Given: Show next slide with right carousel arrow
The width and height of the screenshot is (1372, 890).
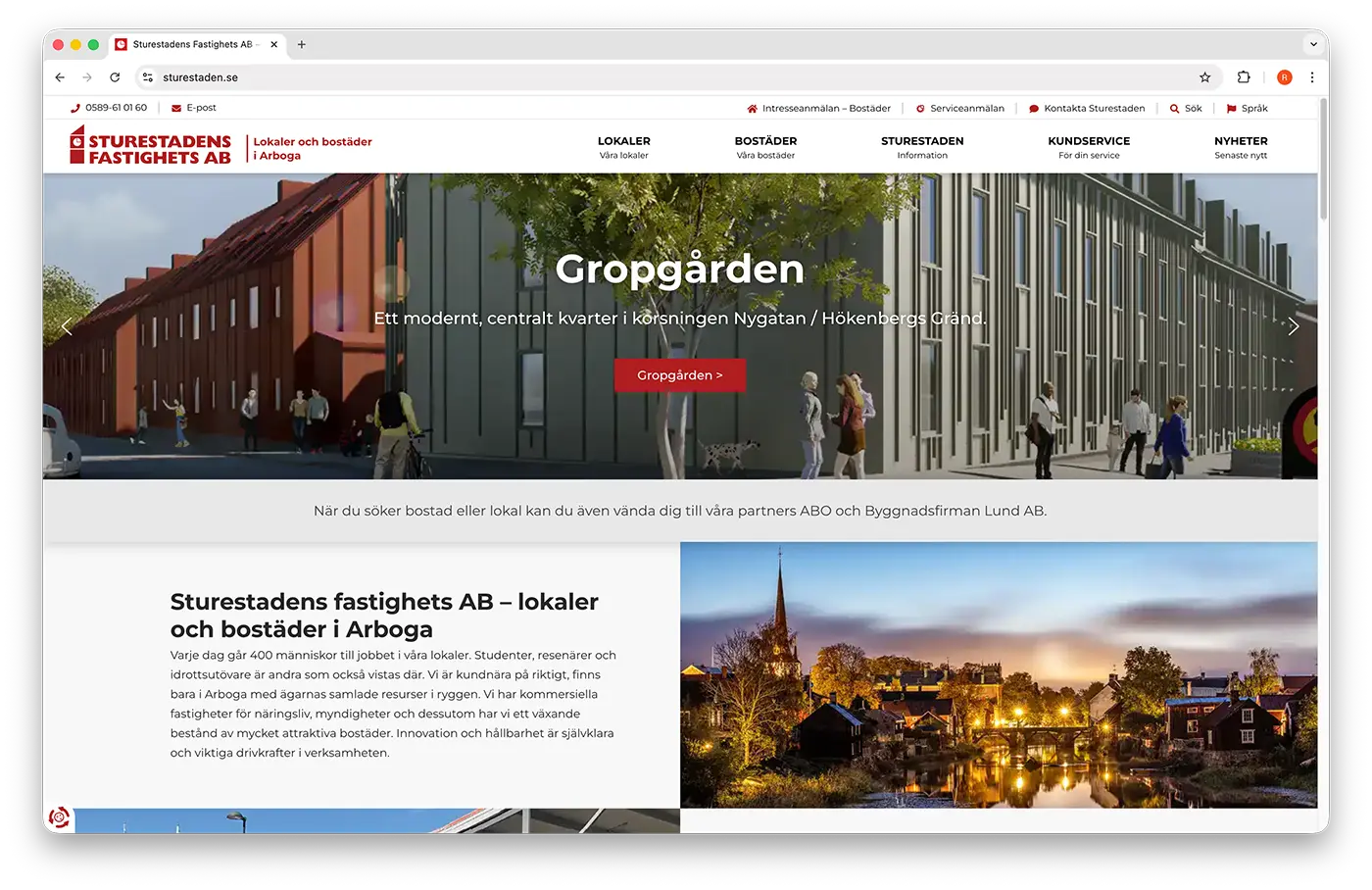Looking at the screenshot, I should tap(1294, 326).
